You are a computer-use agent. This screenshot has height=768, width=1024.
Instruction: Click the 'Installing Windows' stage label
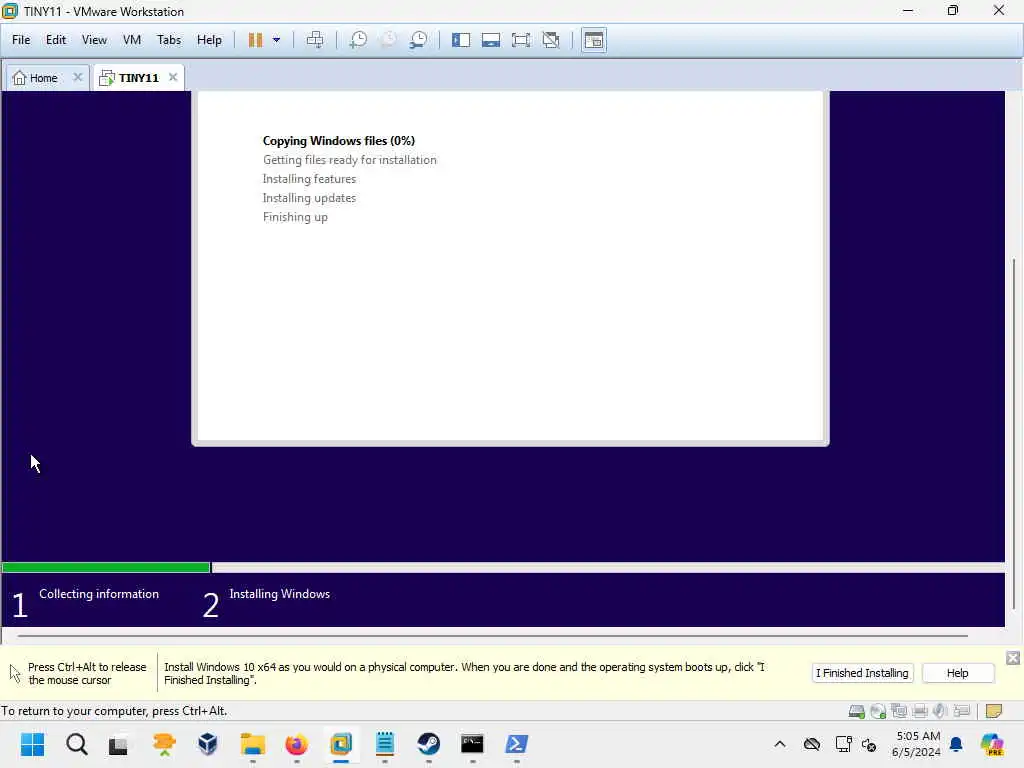280,594
